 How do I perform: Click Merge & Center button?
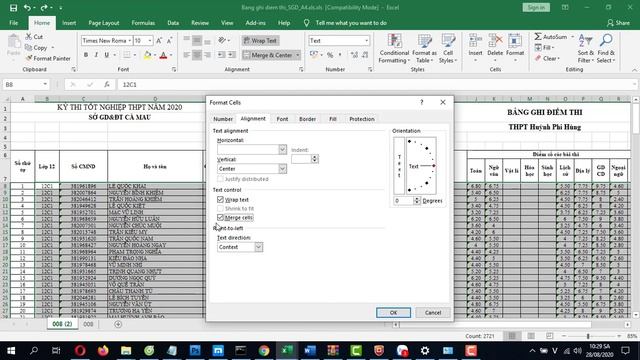click(x=268, y=55)
